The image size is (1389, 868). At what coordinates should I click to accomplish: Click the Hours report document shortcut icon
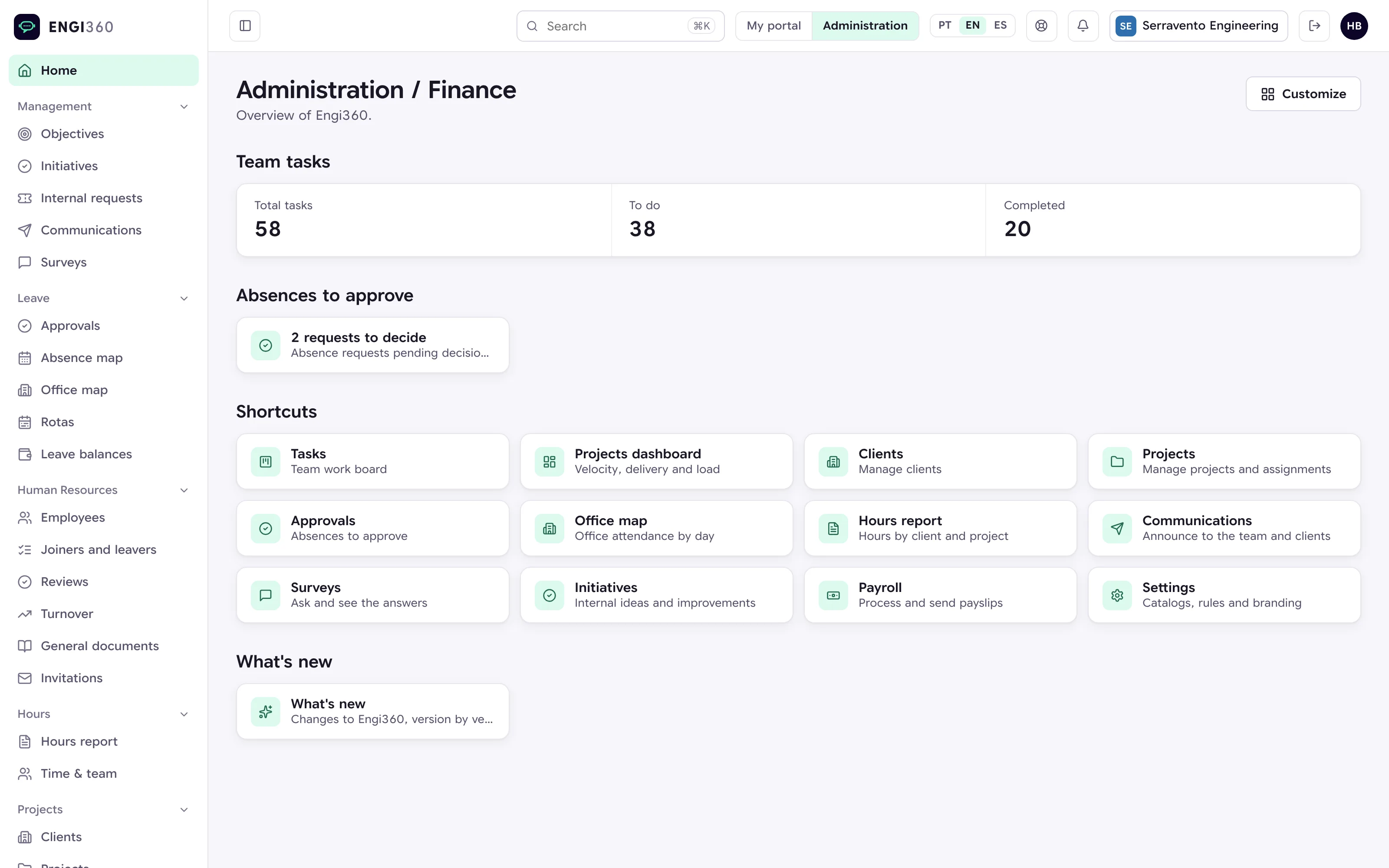(833, 528)
